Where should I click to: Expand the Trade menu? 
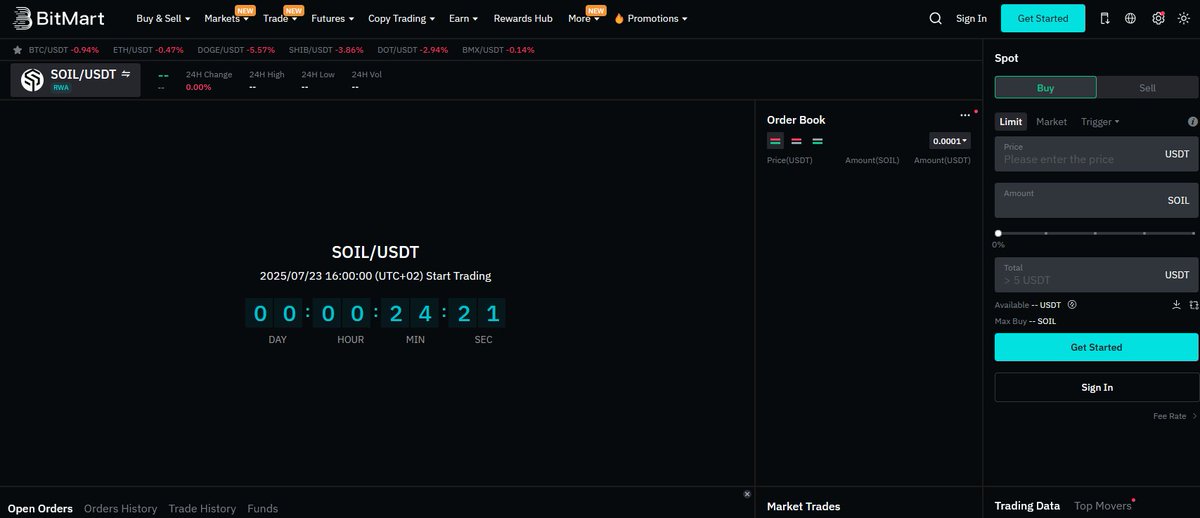coord(280,18)
